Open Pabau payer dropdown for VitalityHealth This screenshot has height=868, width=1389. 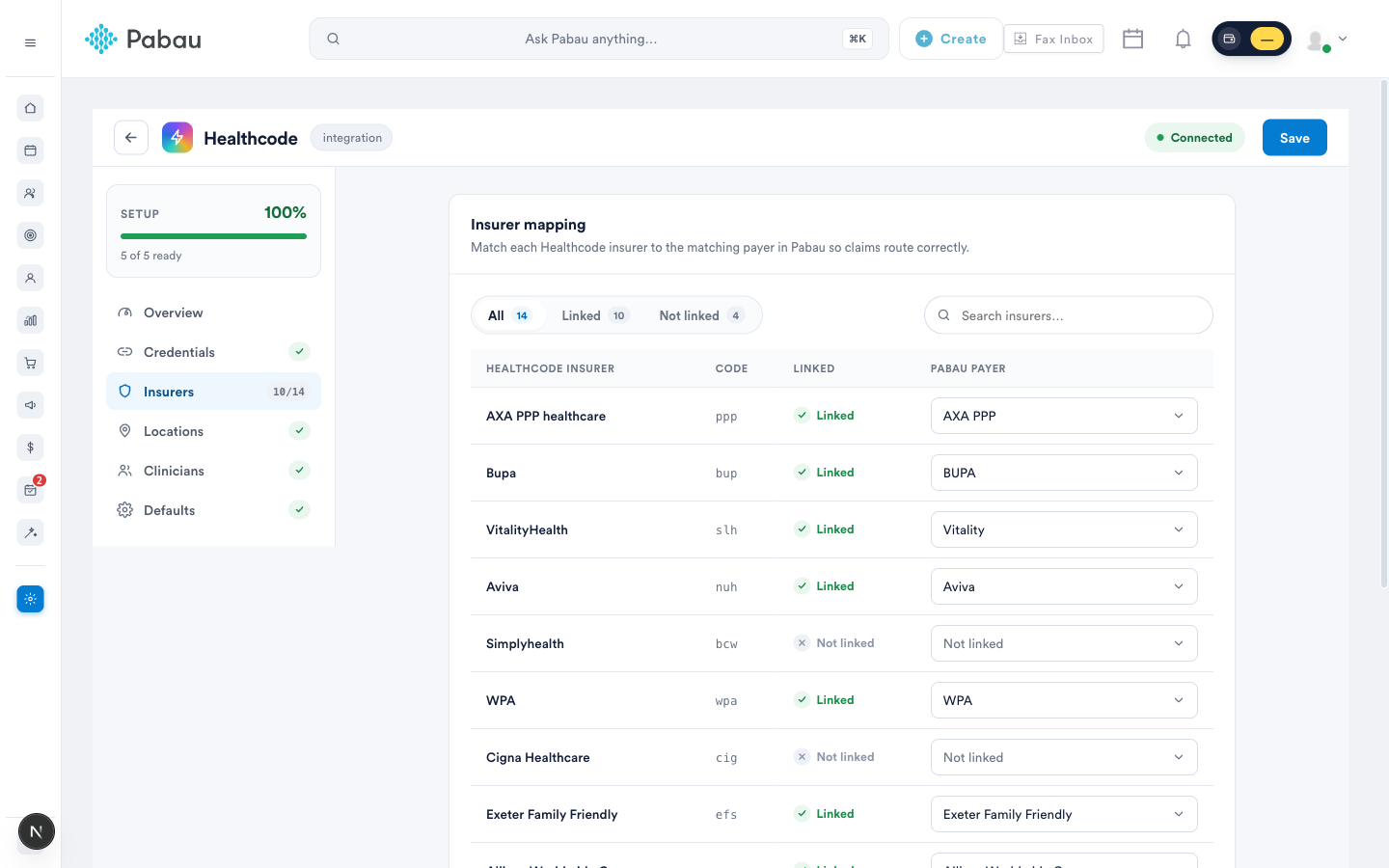tap(1064, 529)
